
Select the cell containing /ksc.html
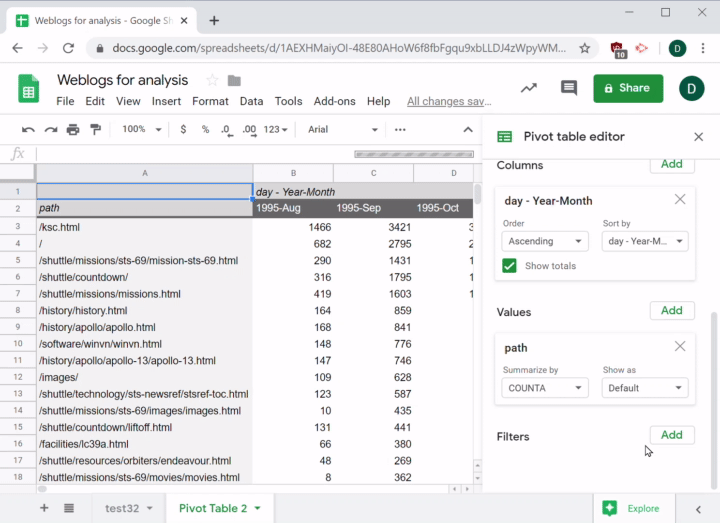coord(144,227)
